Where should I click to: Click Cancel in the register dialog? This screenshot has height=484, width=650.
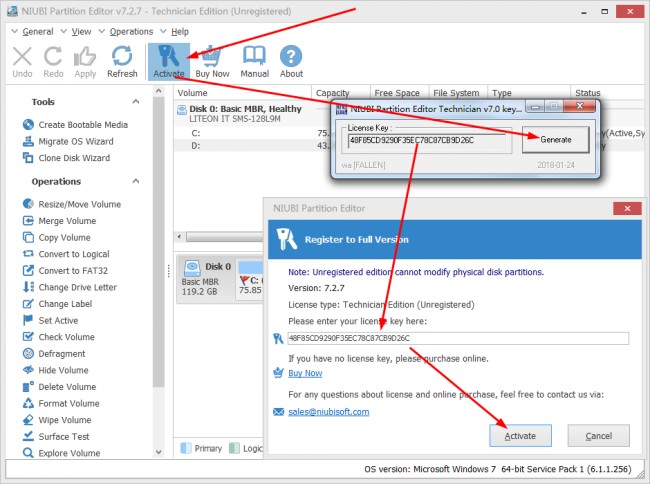tap(599, 436)
